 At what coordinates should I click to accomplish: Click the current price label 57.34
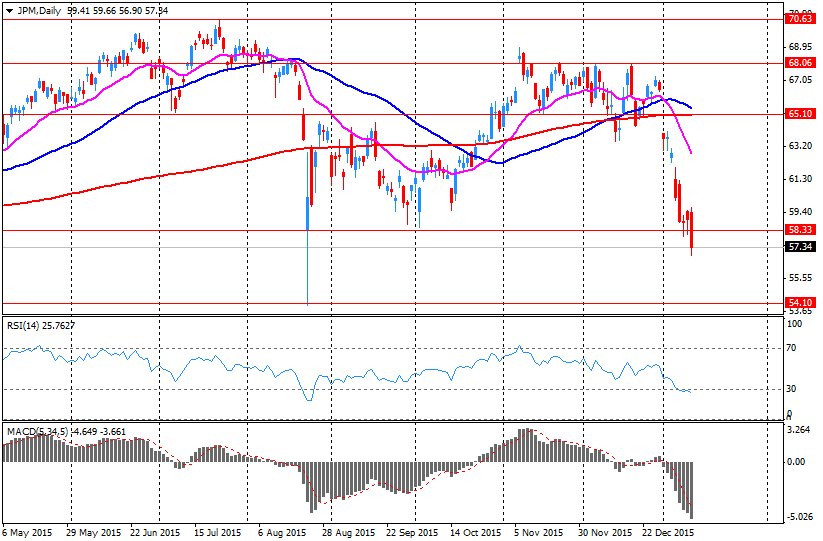[800, 247]
